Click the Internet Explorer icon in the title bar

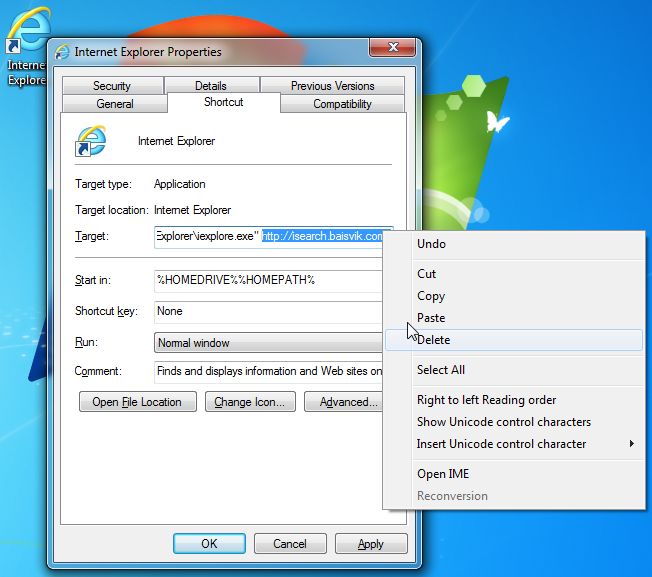(x=62, y=52)
